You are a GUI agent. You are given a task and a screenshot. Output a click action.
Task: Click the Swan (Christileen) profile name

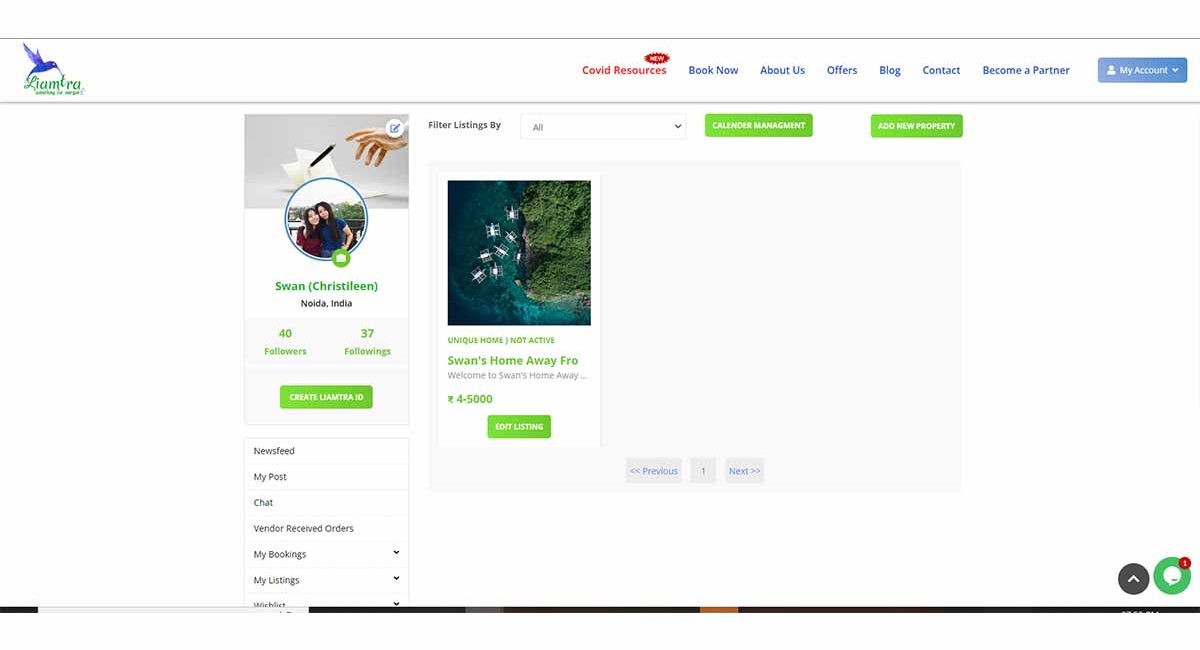(x=326, y=286)
